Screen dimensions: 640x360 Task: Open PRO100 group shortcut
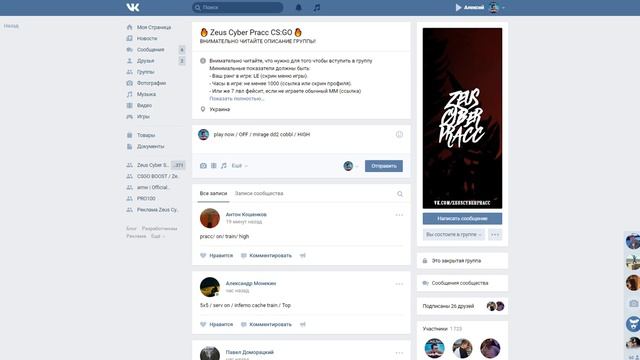click(146, 198)
